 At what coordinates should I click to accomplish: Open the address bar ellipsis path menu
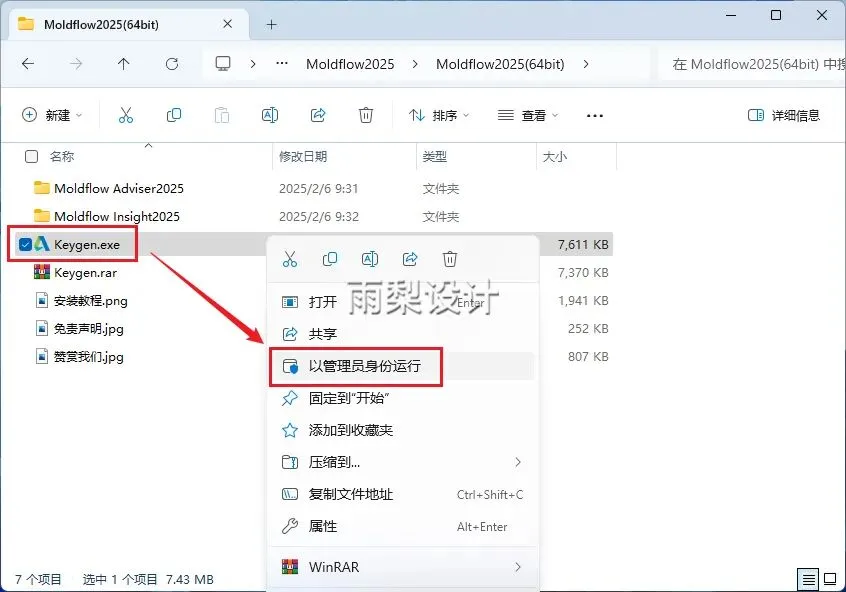click(282, 64)
